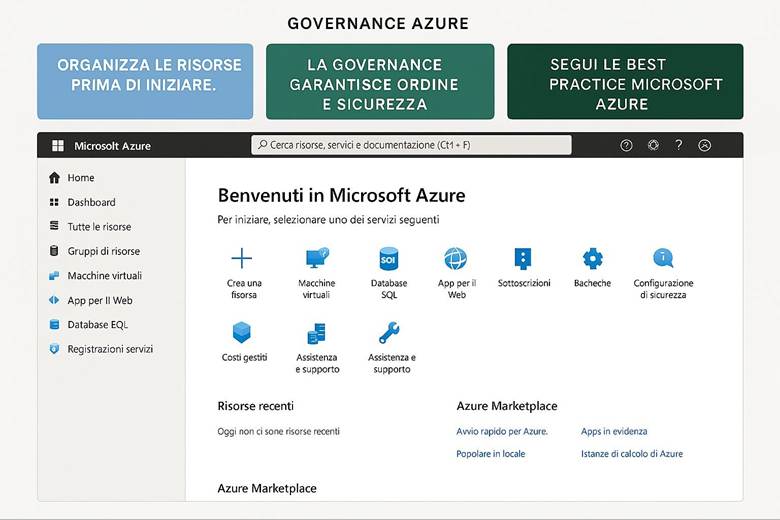
Task: Open the Avvio rapido per Azure link
Action: 502,431
